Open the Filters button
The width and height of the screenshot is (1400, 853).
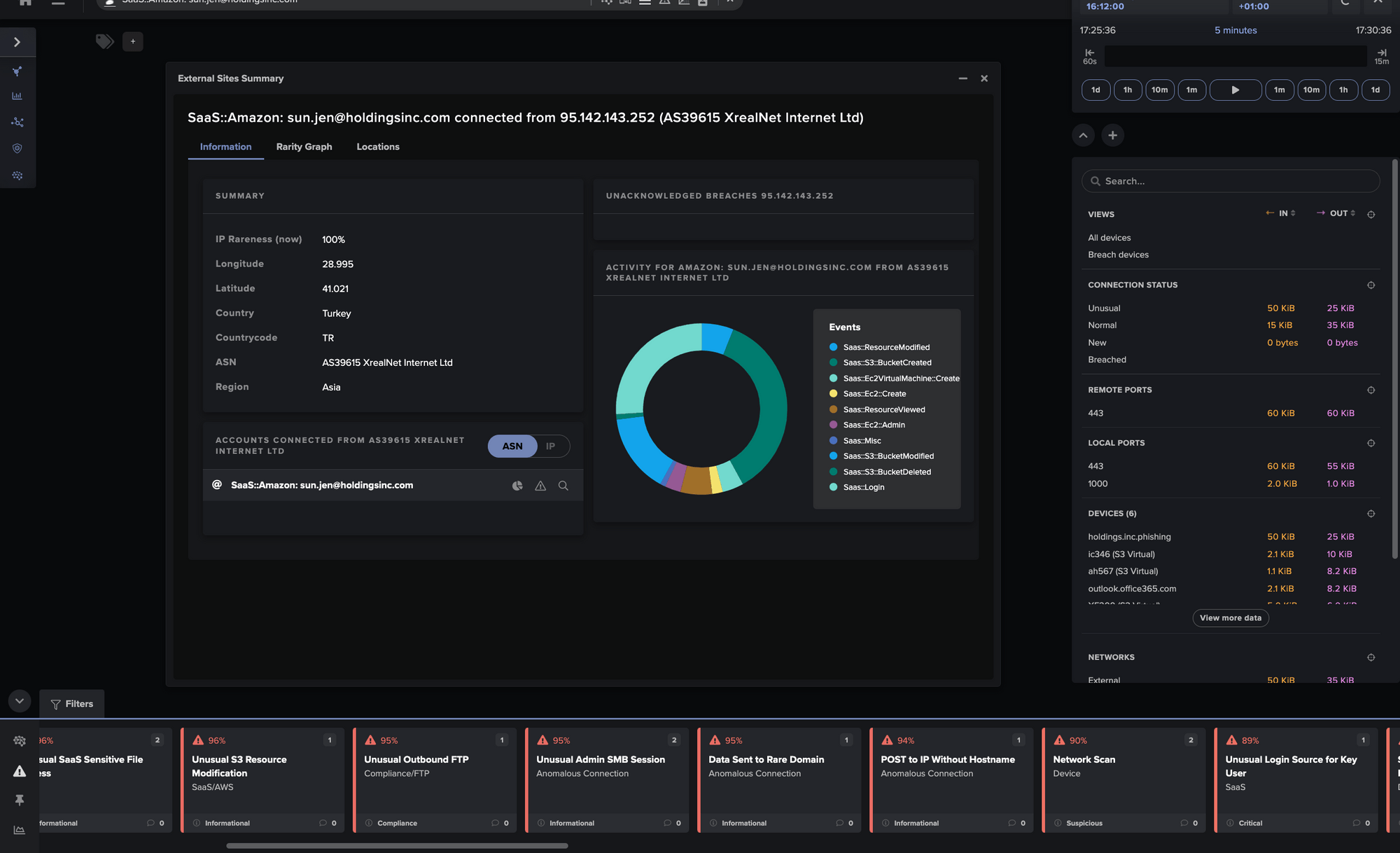coord(72,704)
